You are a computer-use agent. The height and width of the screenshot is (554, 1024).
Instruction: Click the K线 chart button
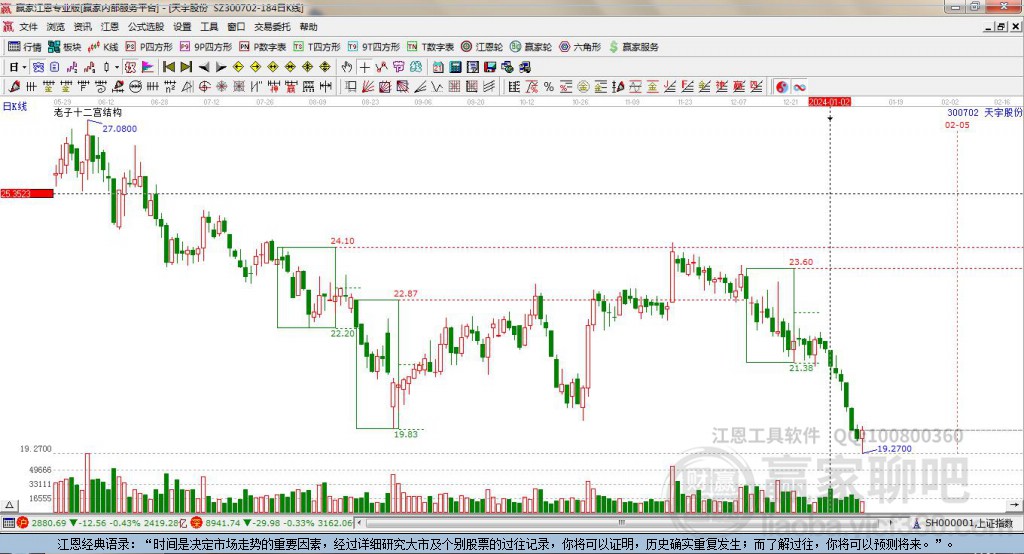103,47
